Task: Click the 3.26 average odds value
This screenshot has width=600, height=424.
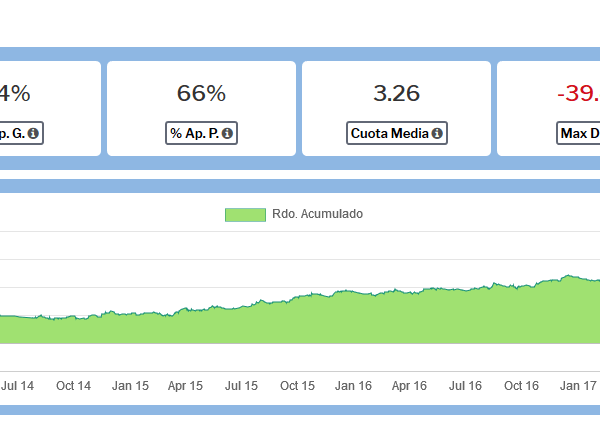Action: [x=396, y=94]
